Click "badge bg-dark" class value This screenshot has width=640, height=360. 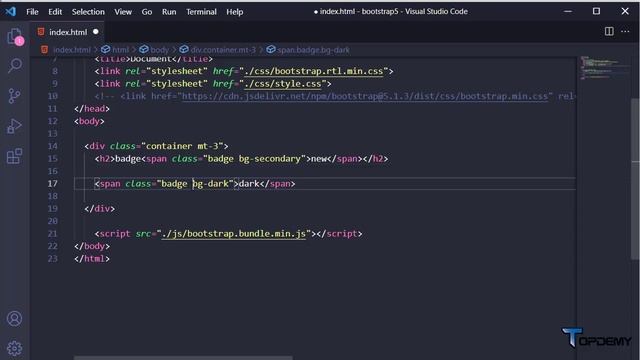coord(195,184)
